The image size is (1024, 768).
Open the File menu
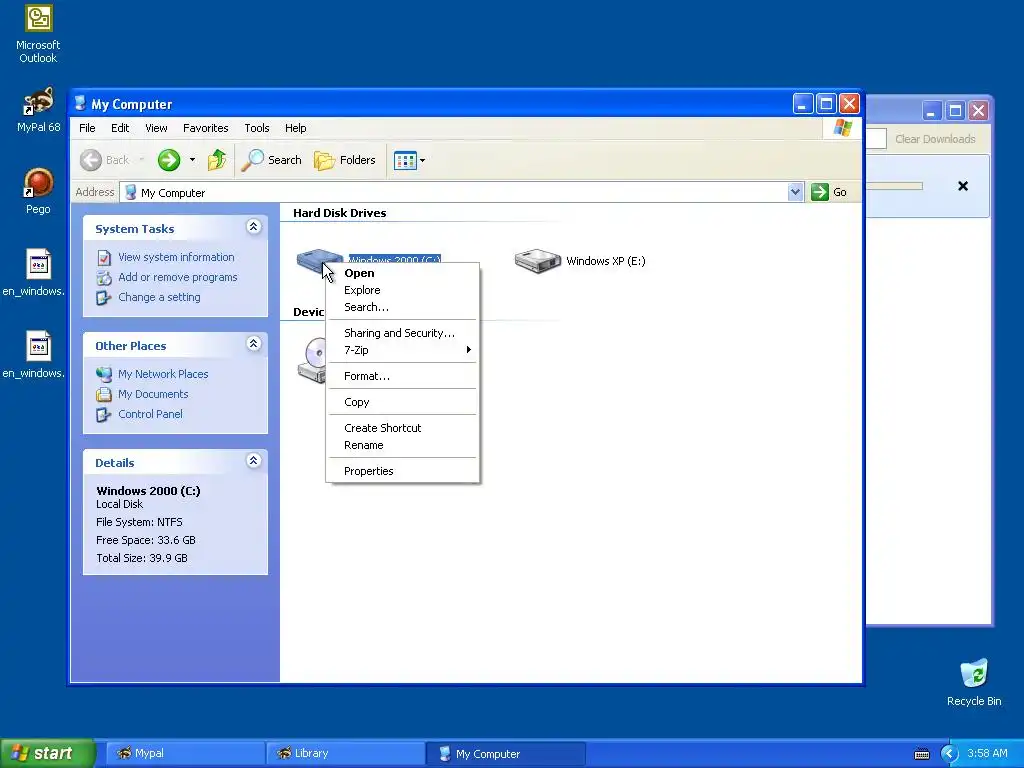point(87,128)
